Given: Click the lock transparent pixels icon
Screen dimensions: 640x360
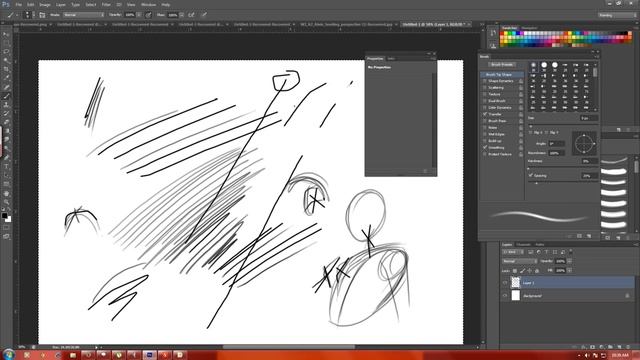Looking at the screenshot, I should click(515, 271).
